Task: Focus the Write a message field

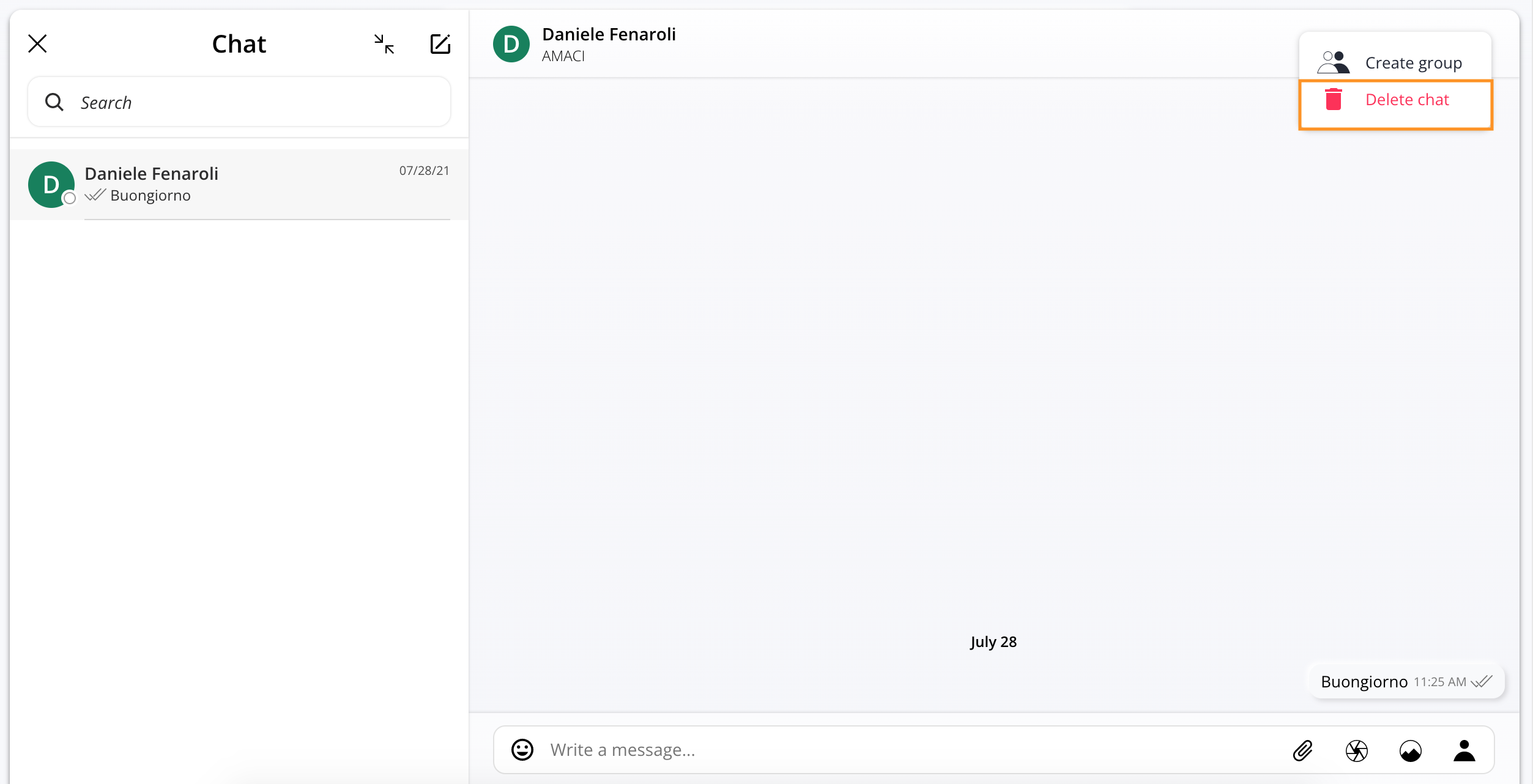Action: [911, 750]
